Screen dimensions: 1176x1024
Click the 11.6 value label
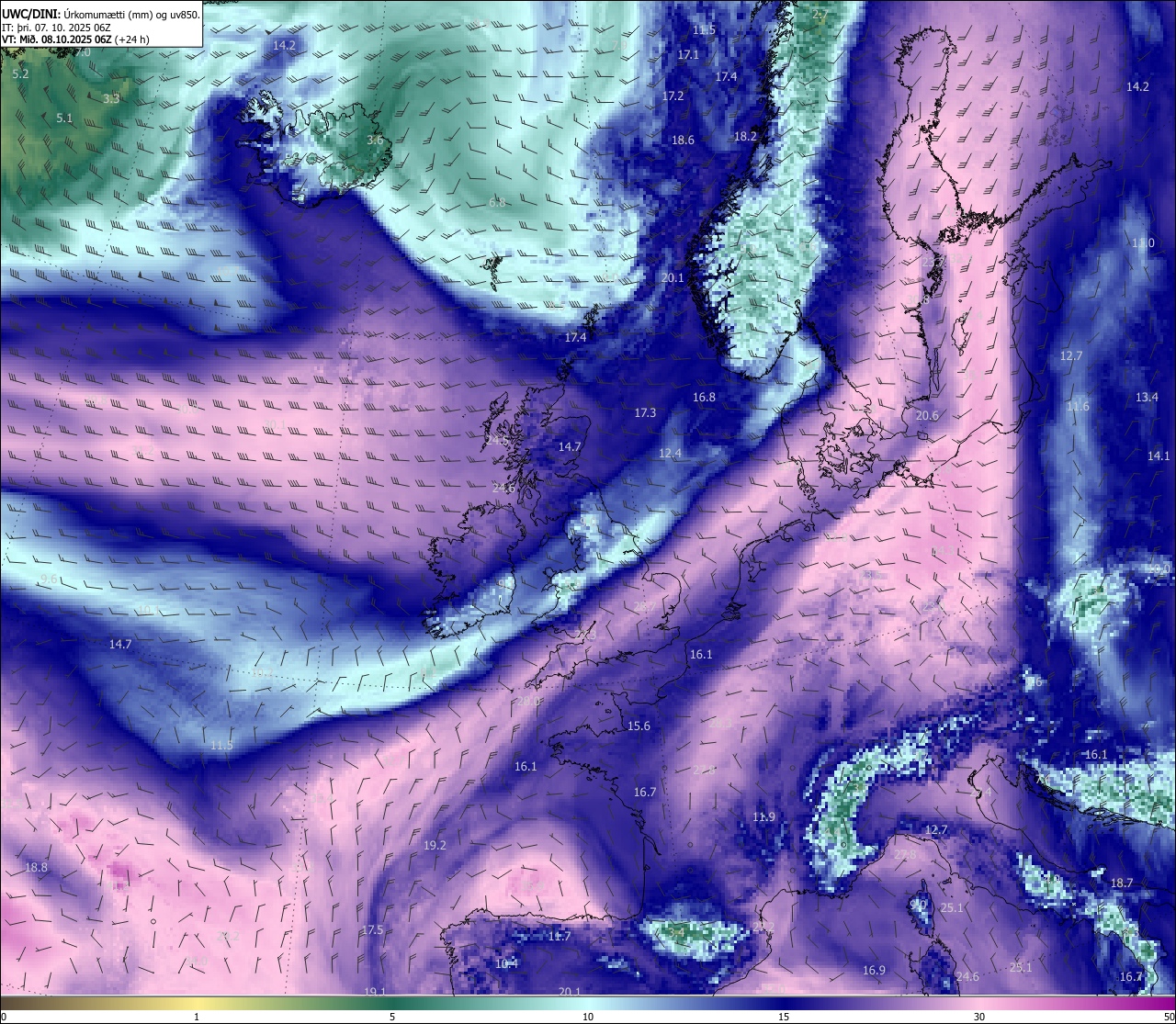(1078, 407)
